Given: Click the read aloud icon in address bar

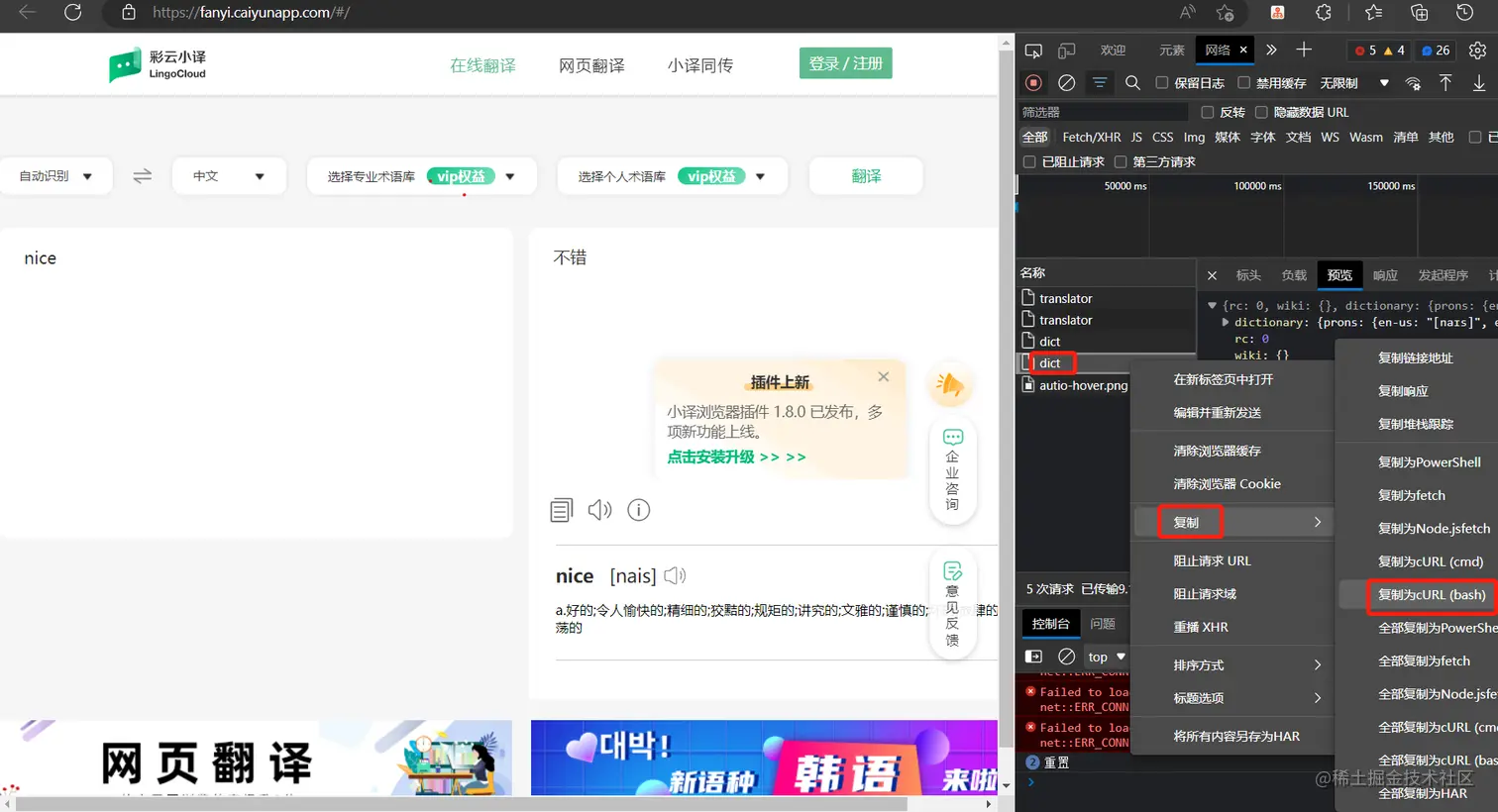Looking at the screenshot, I should [1187, 13].
